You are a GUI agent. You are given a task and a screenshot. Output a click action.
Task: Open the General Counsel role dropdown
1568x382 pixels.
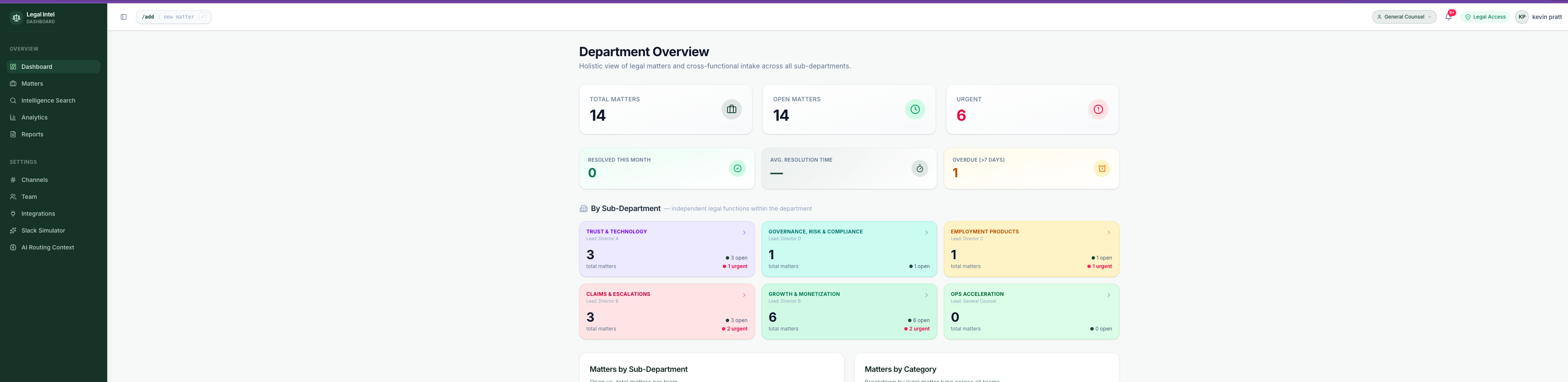(1404, 17)
